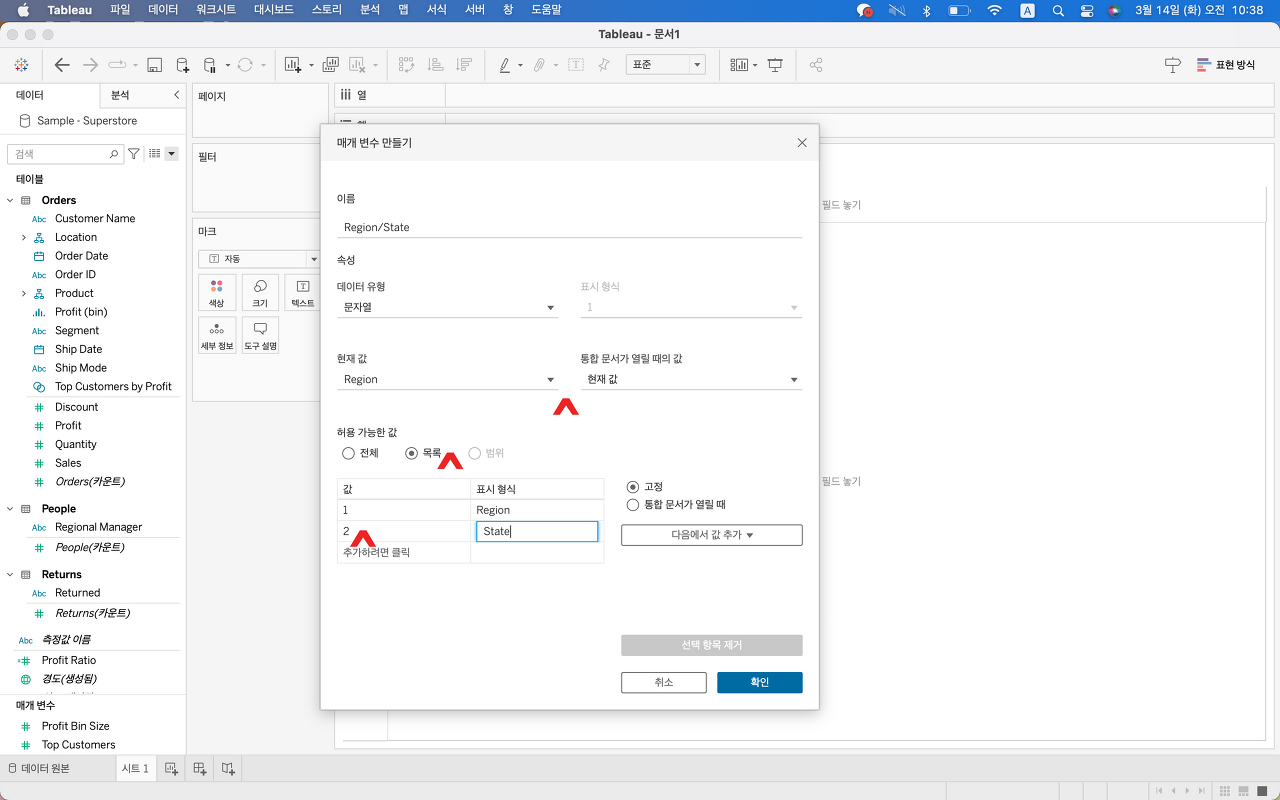
Task: Click the fix axes pin icon
Action: click(x=603, y=65)
